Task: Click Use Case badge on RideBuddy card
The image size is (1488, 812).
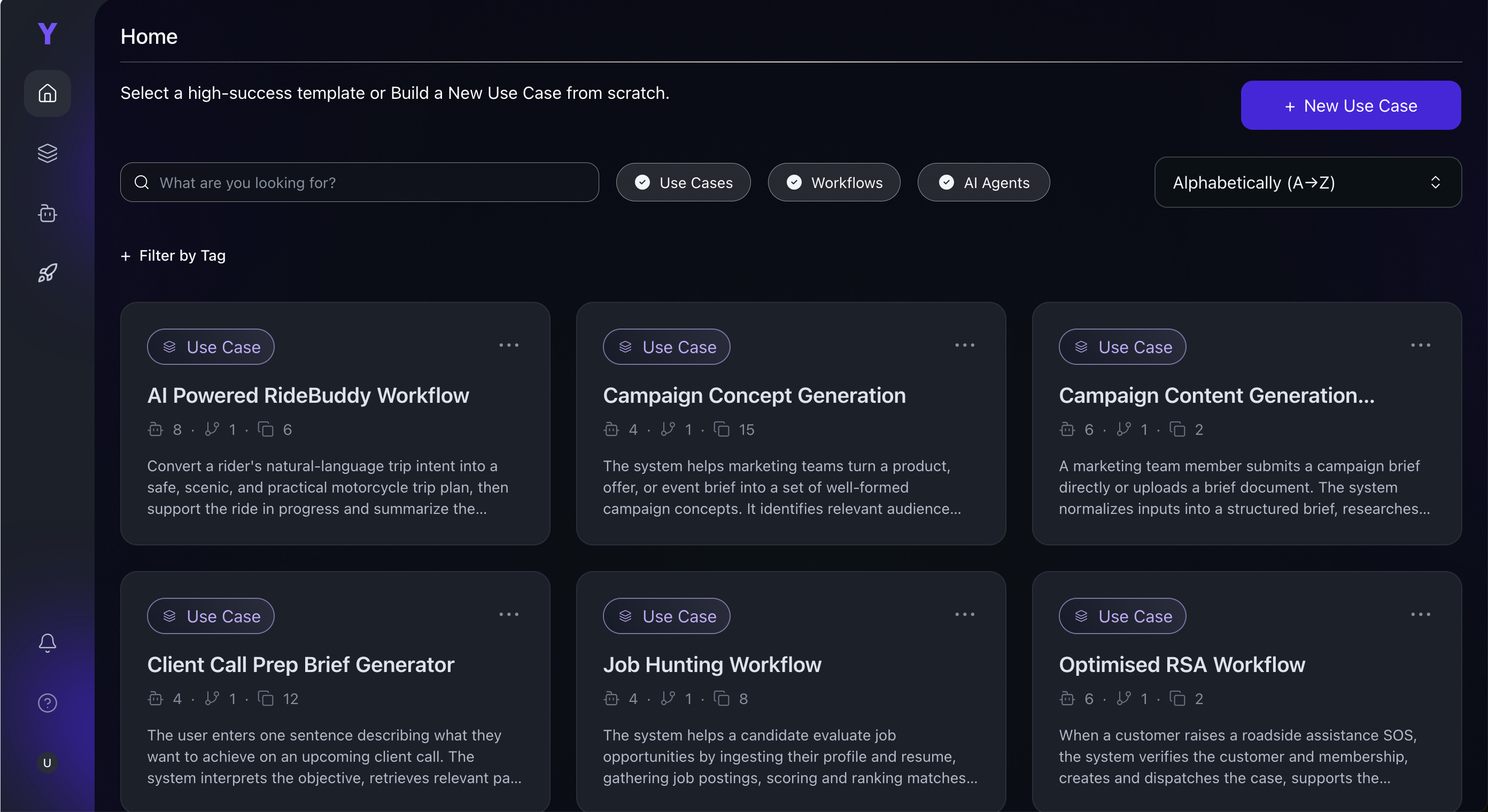Action: tap(210, 347)
